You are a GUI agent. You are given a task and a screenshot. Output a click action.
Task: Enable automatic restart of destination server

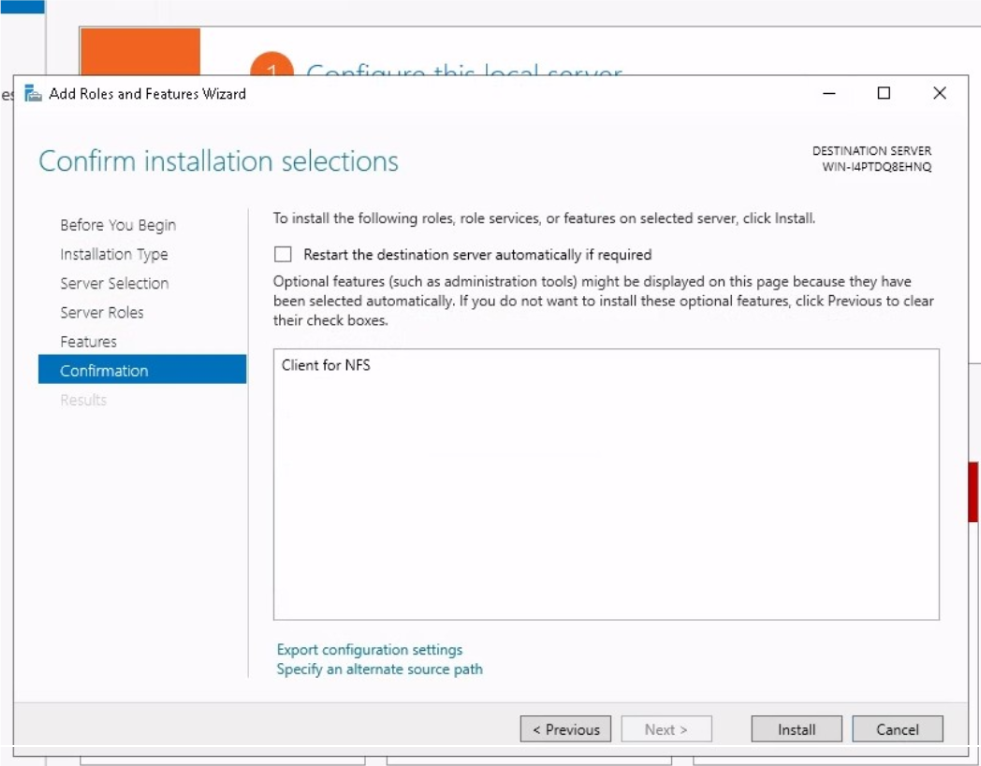click(x=283, y=255)
